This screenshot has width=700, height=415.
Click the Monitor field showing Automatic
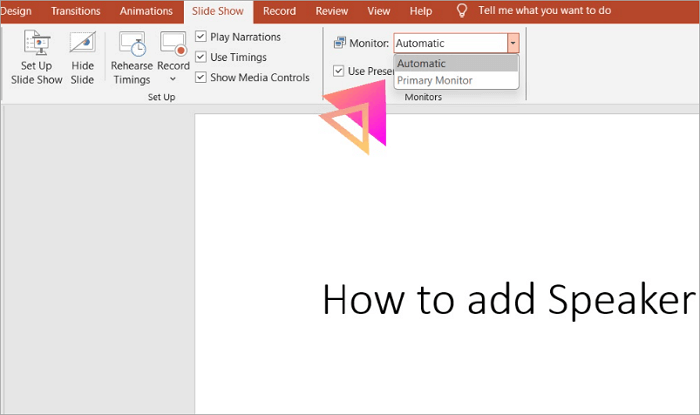click(450, 43)
